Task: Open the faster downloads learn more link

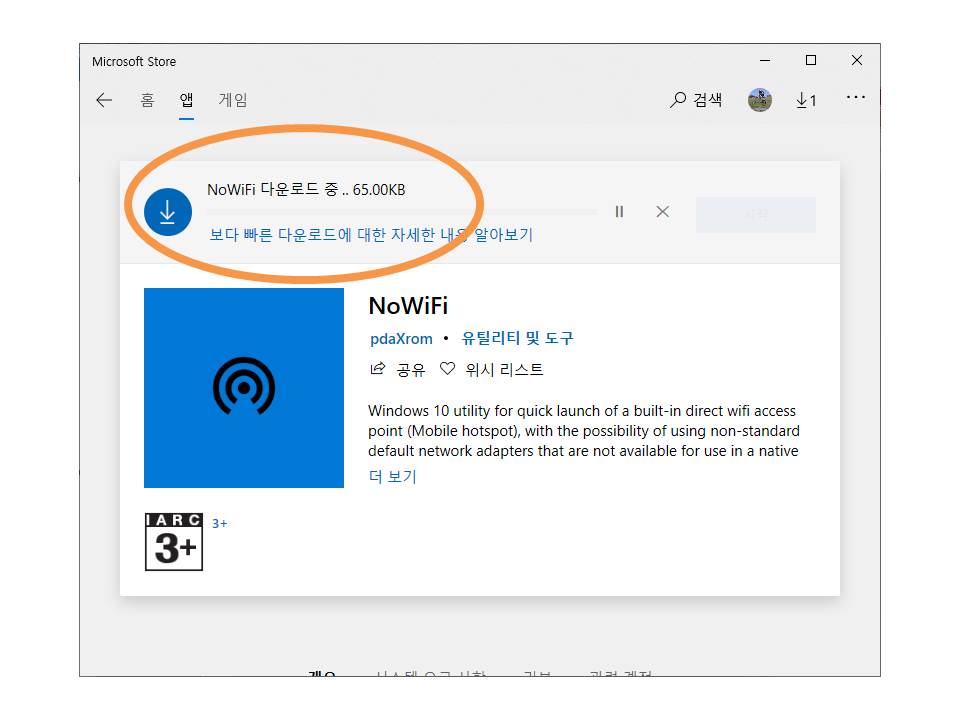Action: [x=371, y=234]
